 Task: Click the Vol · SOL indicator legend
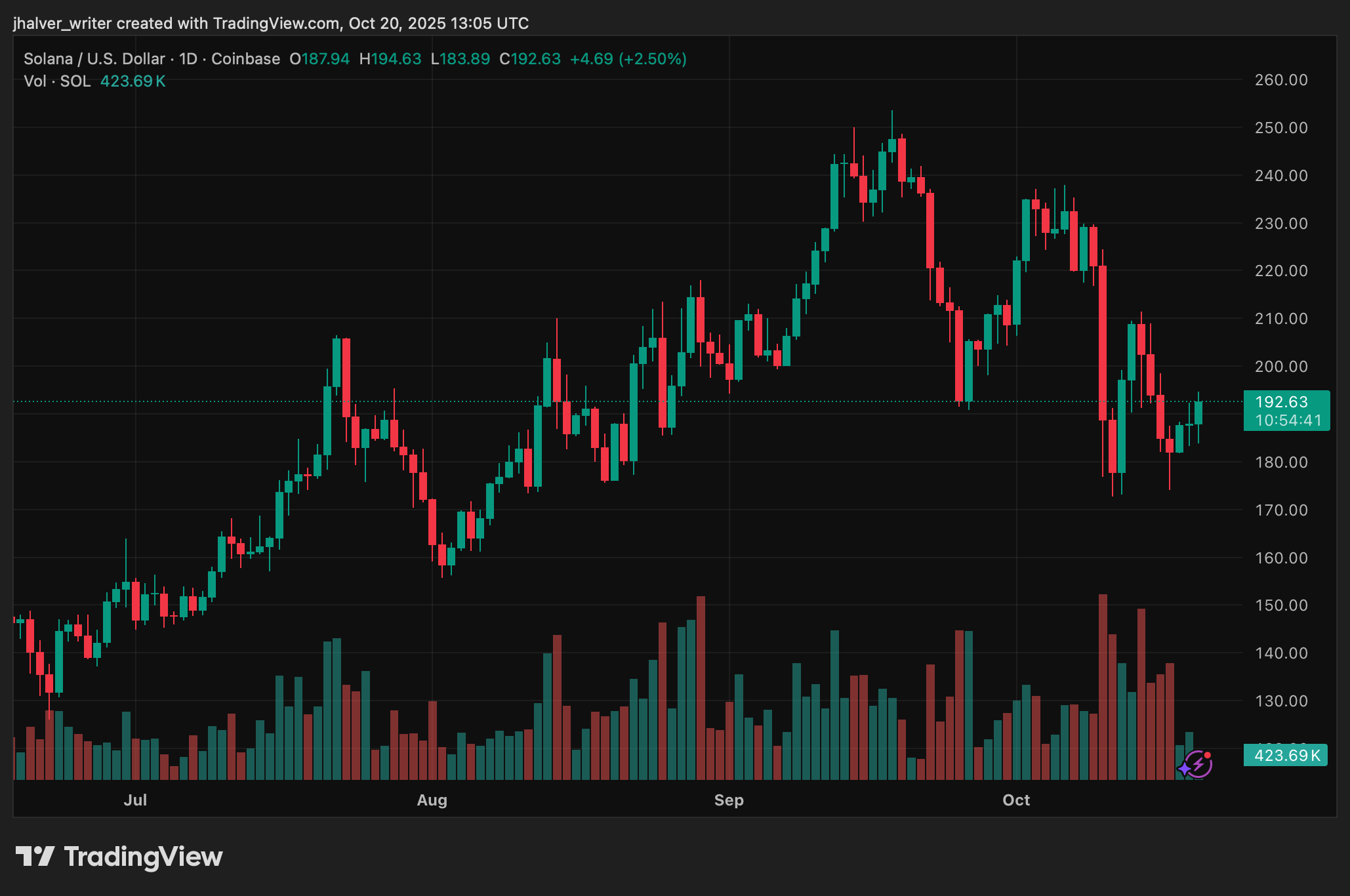pyautogui.click(x=57, y=81)
